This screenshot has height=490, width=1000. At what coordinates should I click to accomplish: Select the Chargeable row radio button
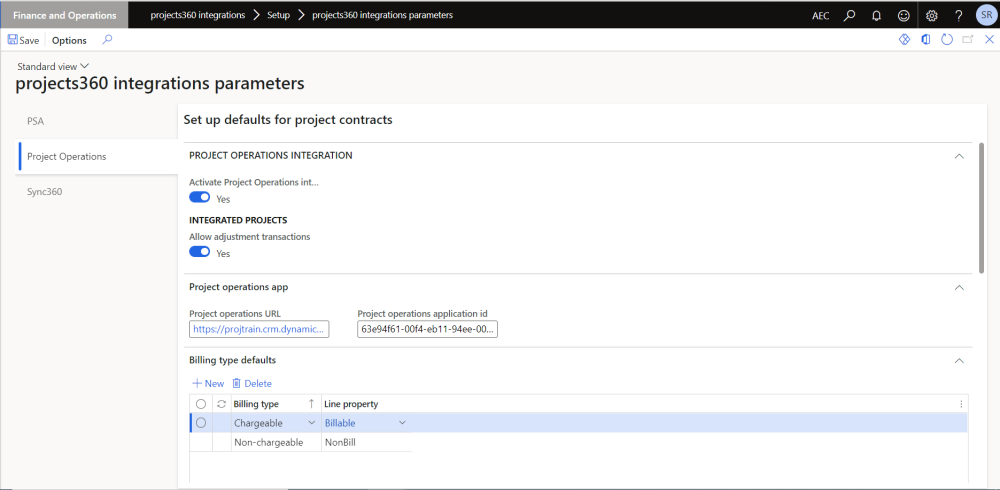(201, 423)
